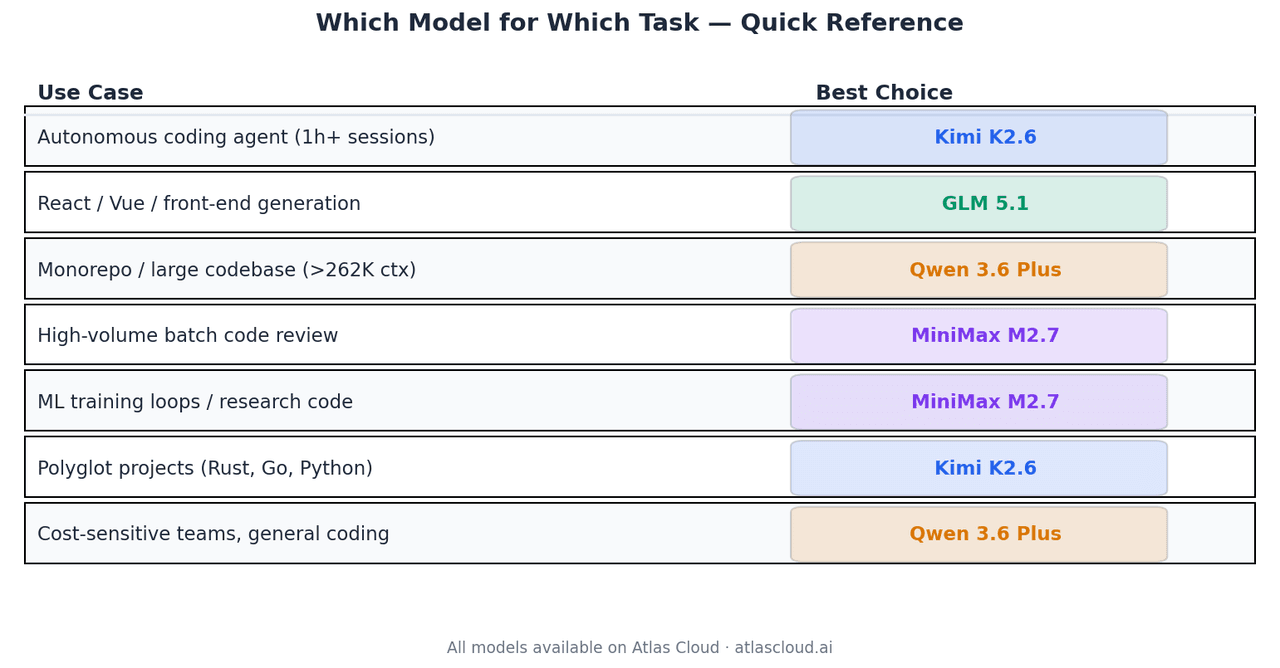Click 'High-volume batch code review' label
Screen dimensions: 1280x668
[x=188, y=336]
